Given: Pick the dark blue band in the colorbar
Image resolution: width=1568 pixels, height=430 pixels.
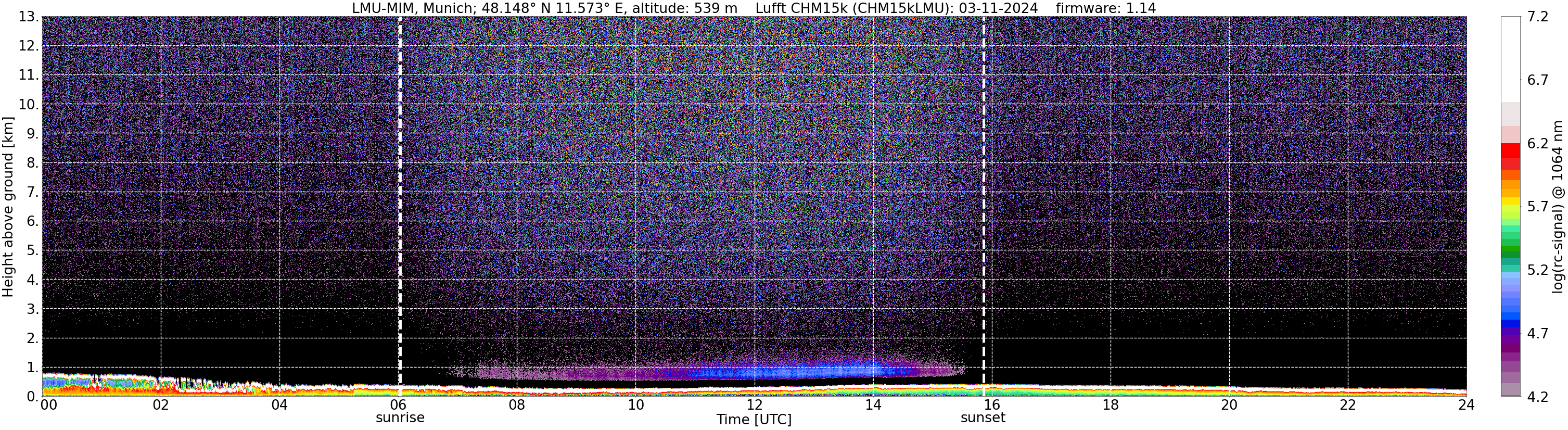Looking at the screenshot, I should click(1510, 325).
